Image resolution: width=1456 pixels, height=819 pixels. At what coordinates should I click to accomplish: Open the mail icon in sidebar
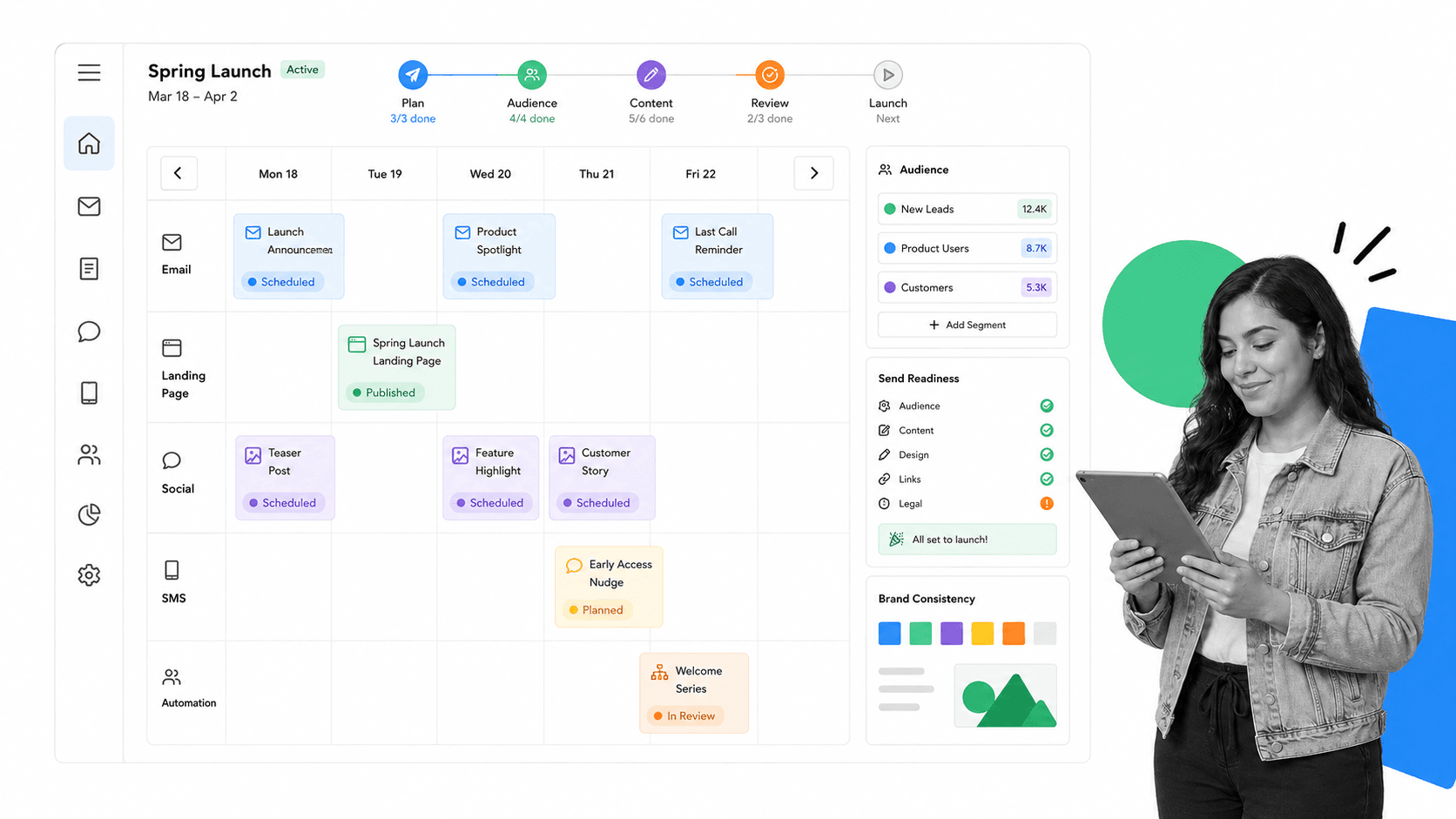89,206
